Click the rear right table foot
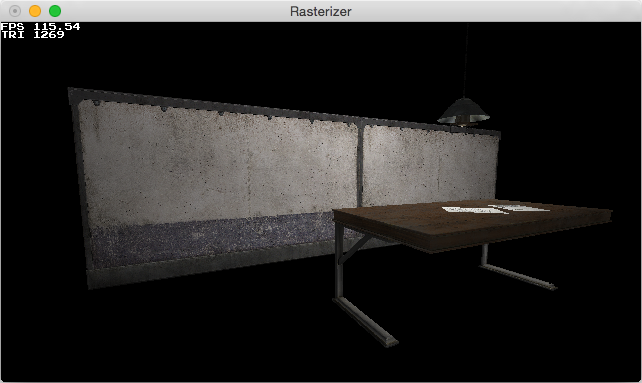 [518, 276]
